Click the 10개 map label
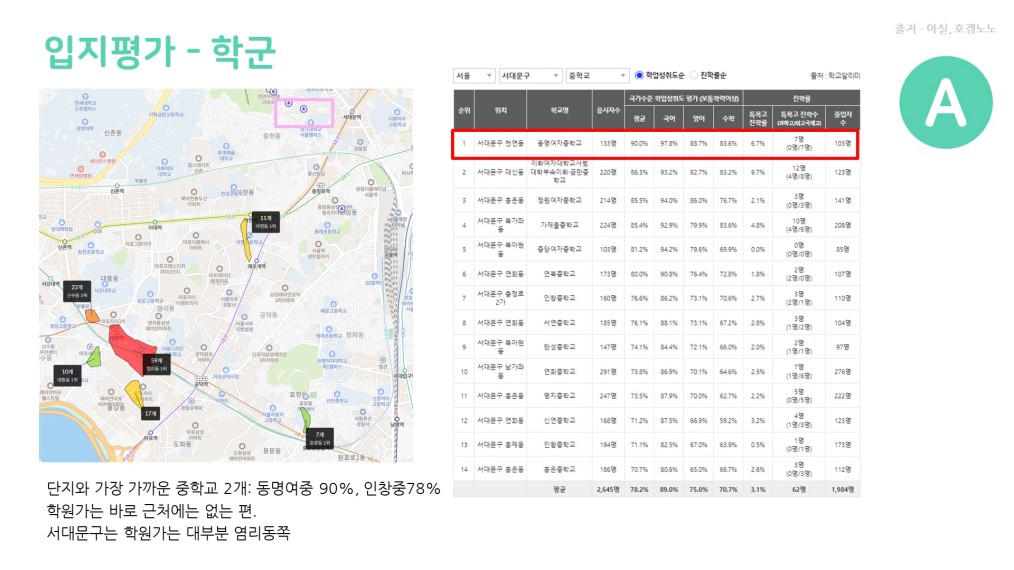1014x570 pixels. click(x=67, y=375)
